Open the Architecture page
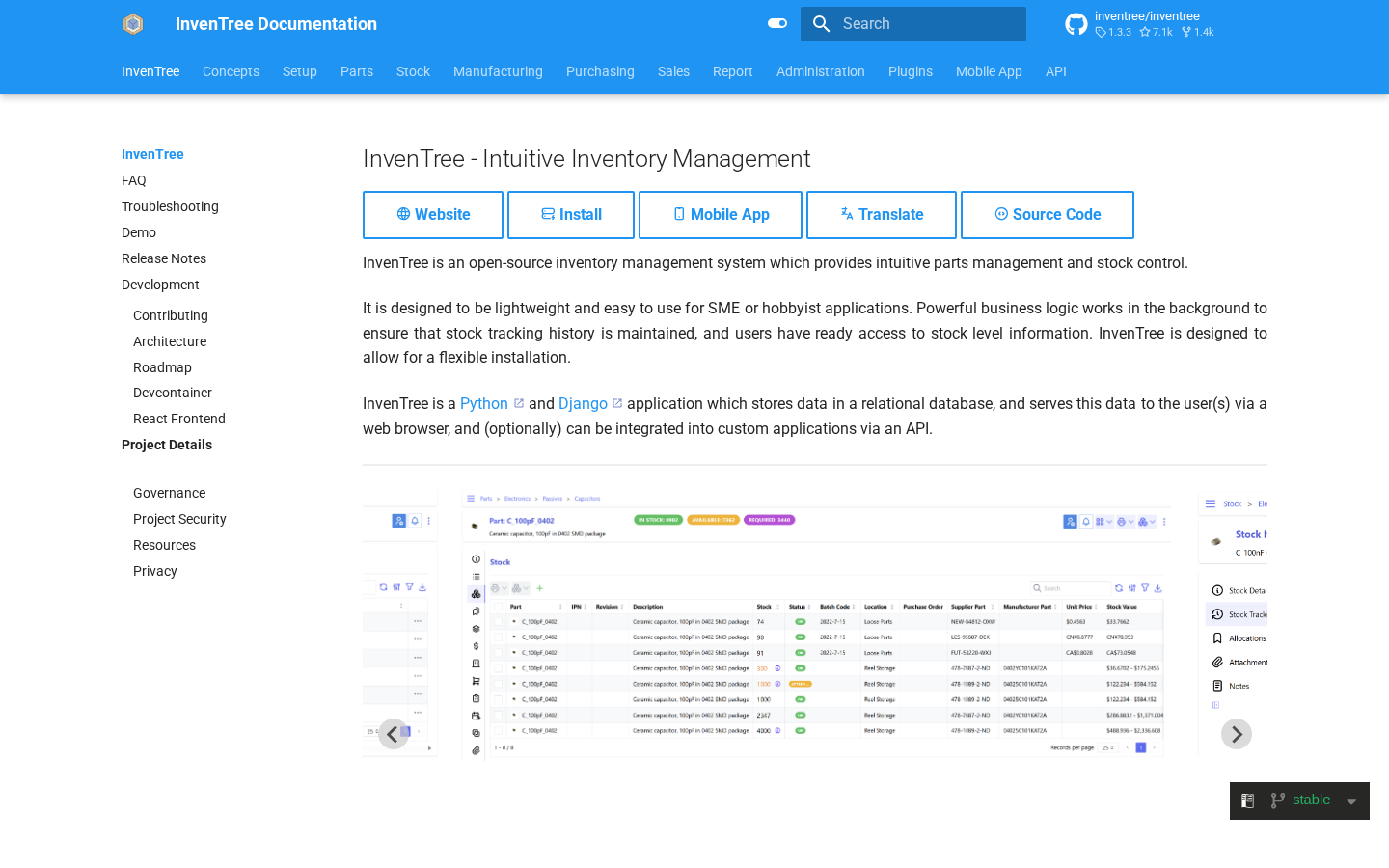 (170, 341)
